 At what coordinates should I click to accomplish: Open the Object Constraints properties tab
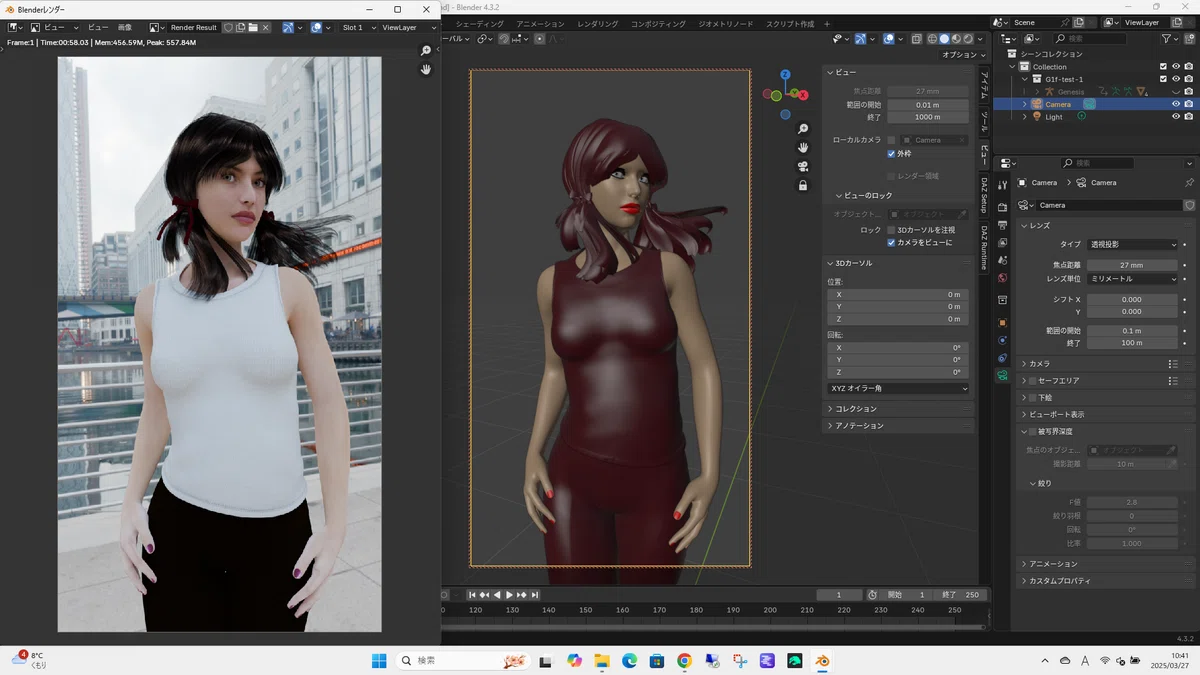tap(1002, 358)
